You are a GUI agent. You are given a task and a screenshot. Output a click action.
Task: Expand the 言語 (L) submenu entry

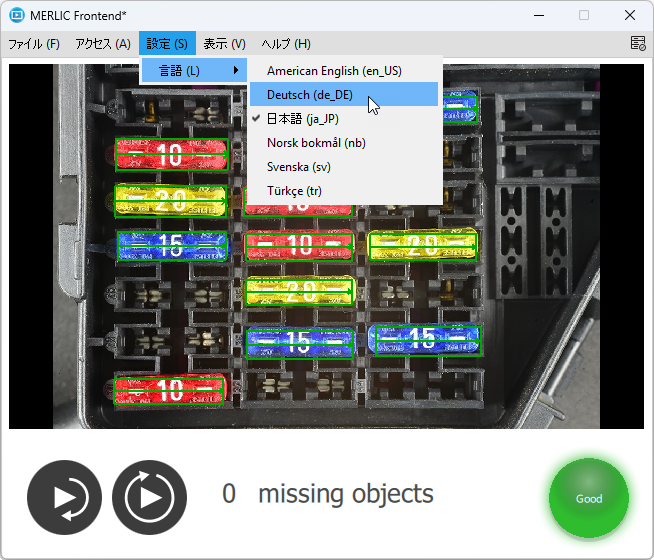click(x=194, y=70)
